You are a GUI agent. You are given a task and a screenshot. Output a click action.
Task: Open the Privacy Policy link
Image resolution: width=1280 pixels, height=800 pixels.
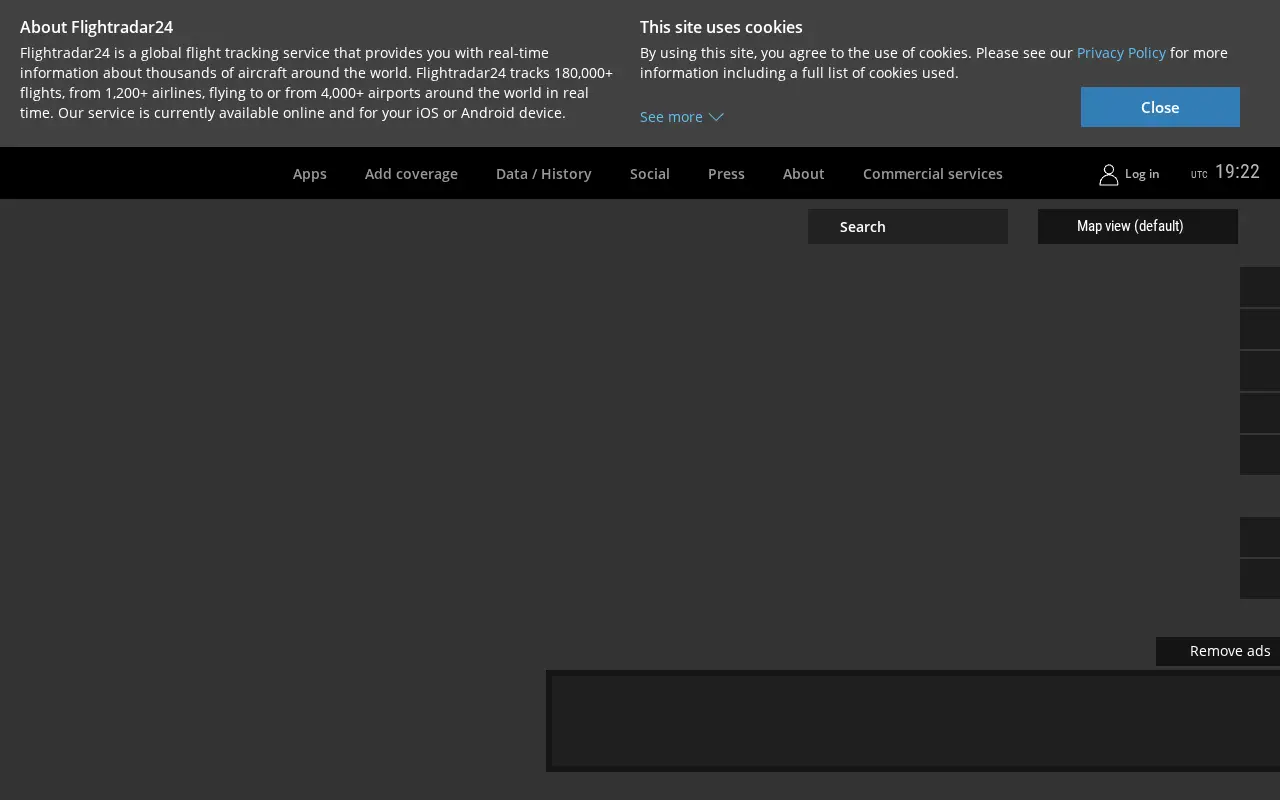(x=1121, y=53)
